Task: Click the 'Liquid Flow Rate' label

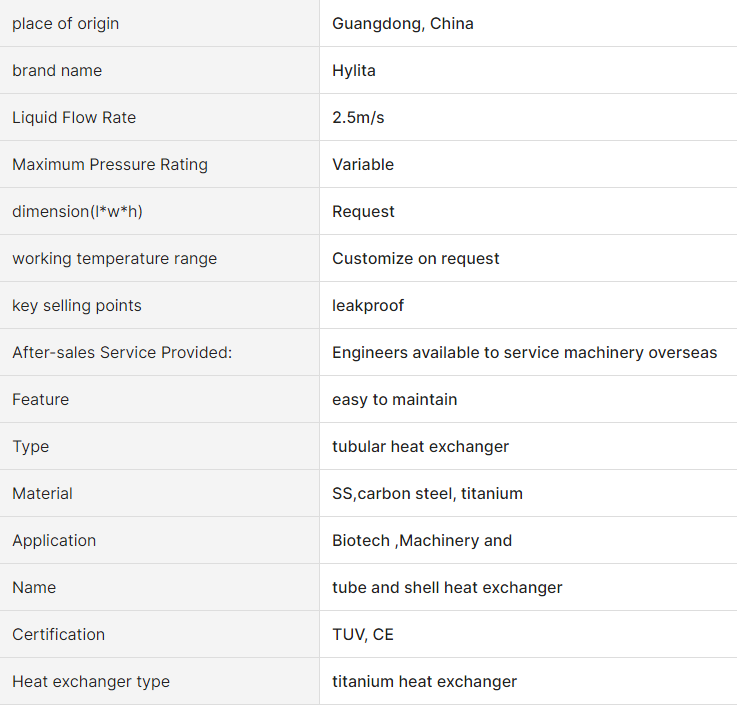Action: click(x=74, y=117)
